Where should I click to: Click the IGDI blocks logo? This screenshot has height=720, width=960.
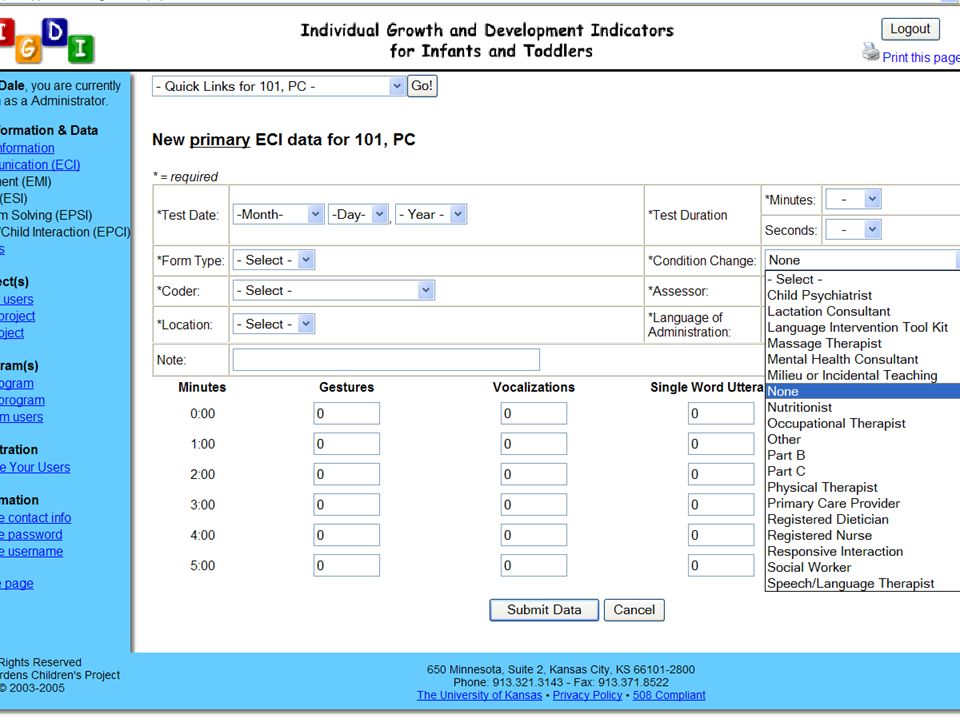coord(47,40)
